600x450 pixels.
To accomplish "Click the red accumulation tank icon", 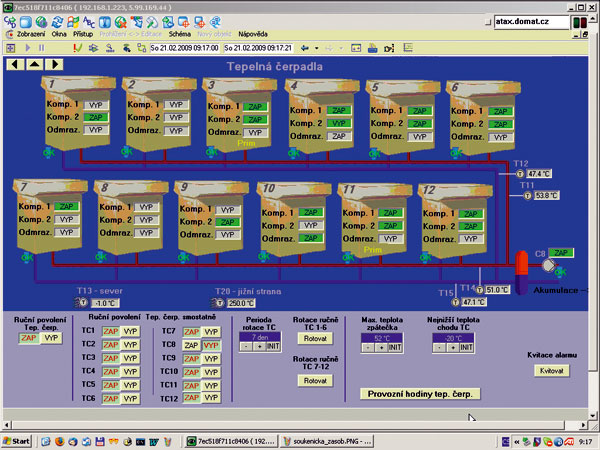I will (x=521, y=265).
